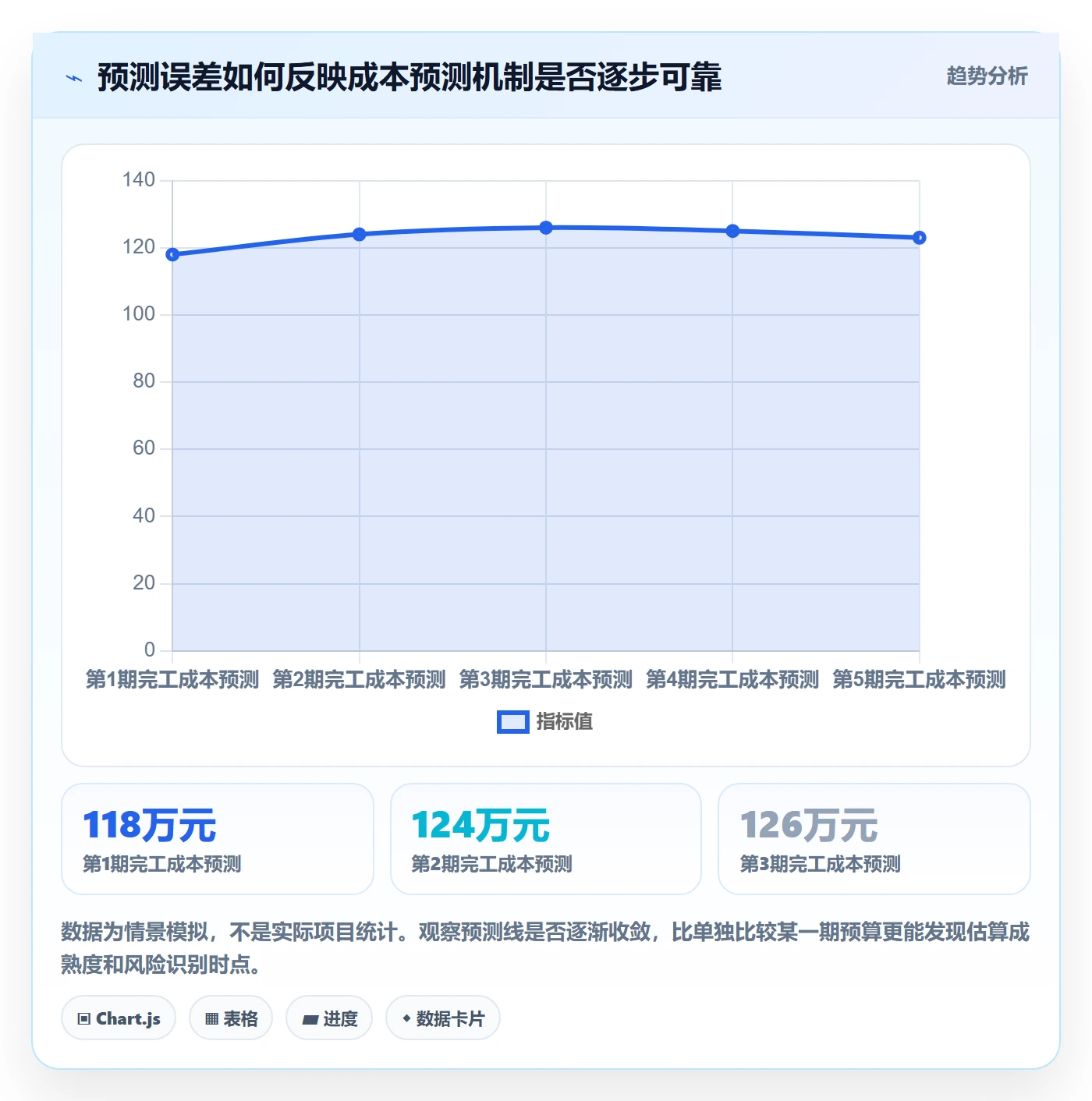Click the y-axis value 140

click(x=139, y=180)
